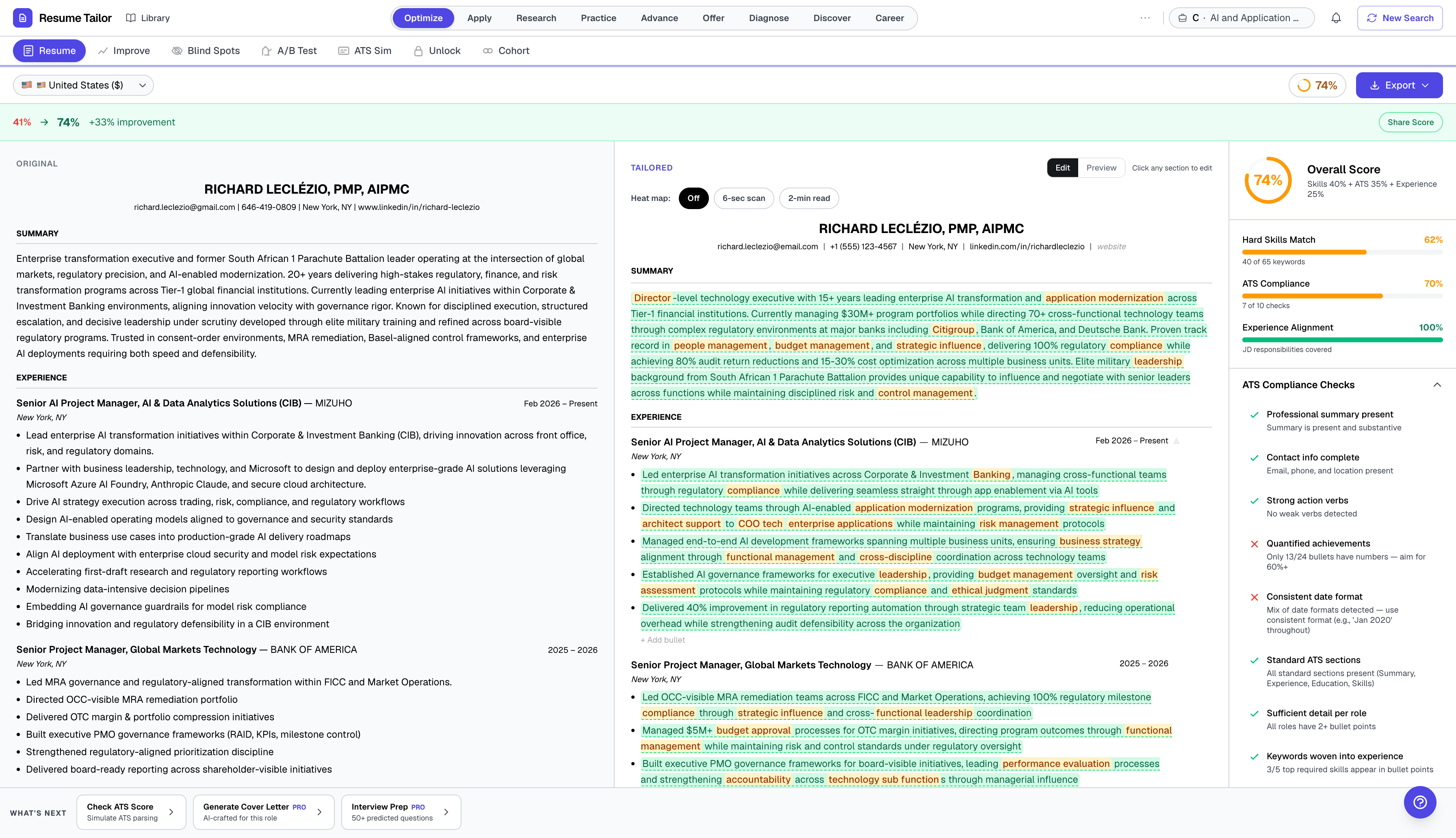
Task: Click the large Overall Score 74% ring
Action: point(1268,180)
